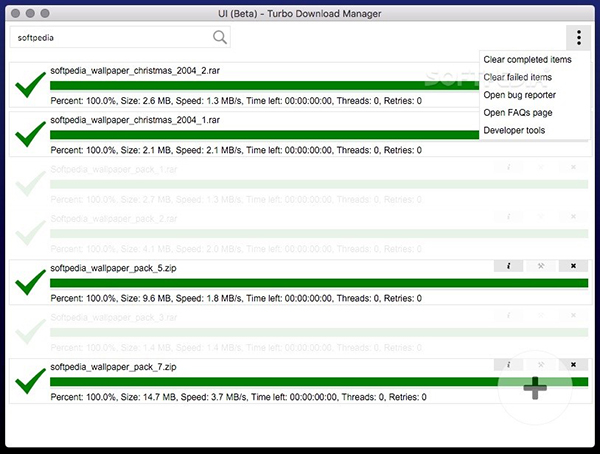Click stats line showing Size: 14.7 MB

tap(238, 397)
